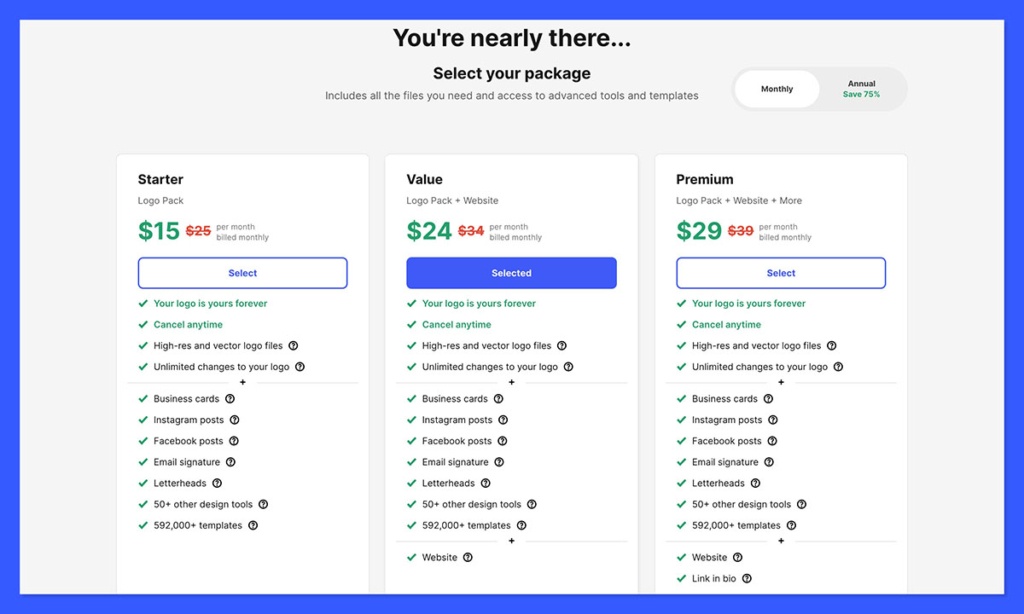
Task: Open the 592,000+ templates tooltip in Starter
Action: pyautogui.click(x=253, y=525)
